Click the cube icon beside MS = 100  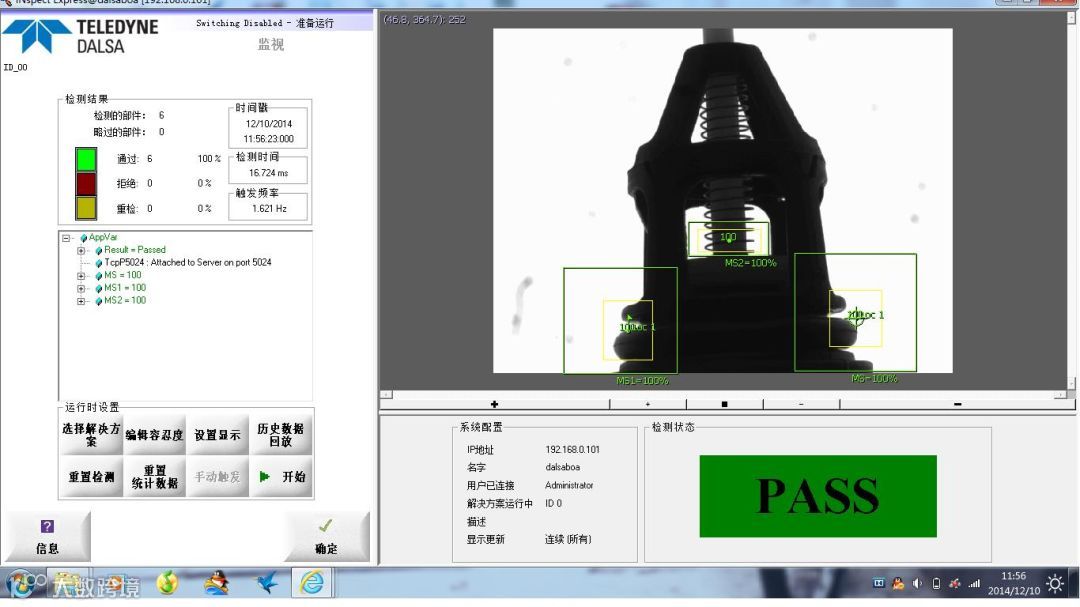(98, 276)
